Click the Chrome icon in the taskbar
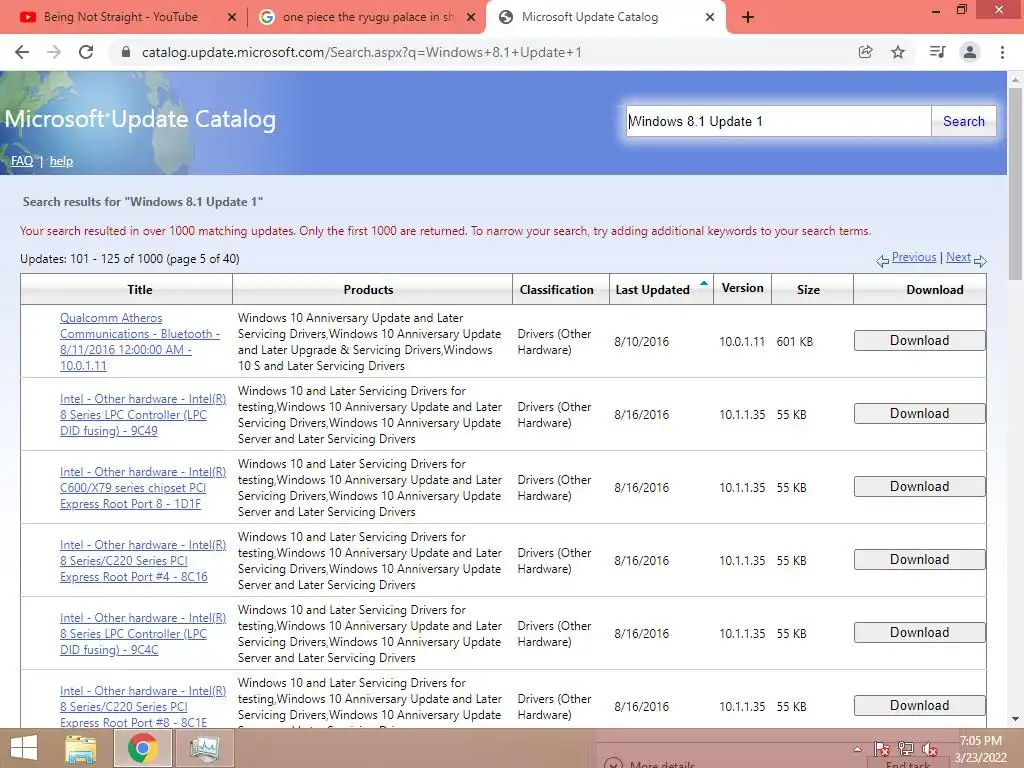 [x=142, y=748]
